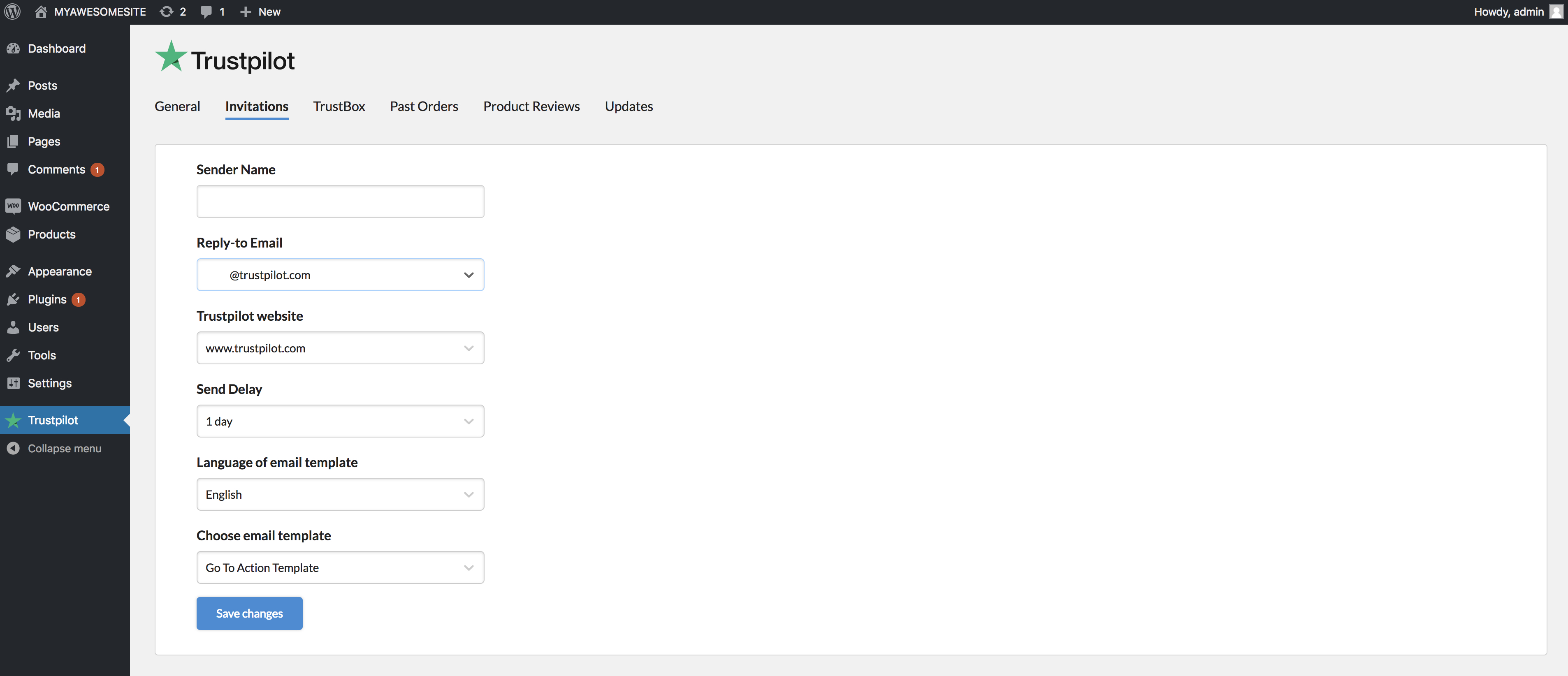Click the Appearance paintbrush icon
1568x676 pixels.
(x=13, y=271)
